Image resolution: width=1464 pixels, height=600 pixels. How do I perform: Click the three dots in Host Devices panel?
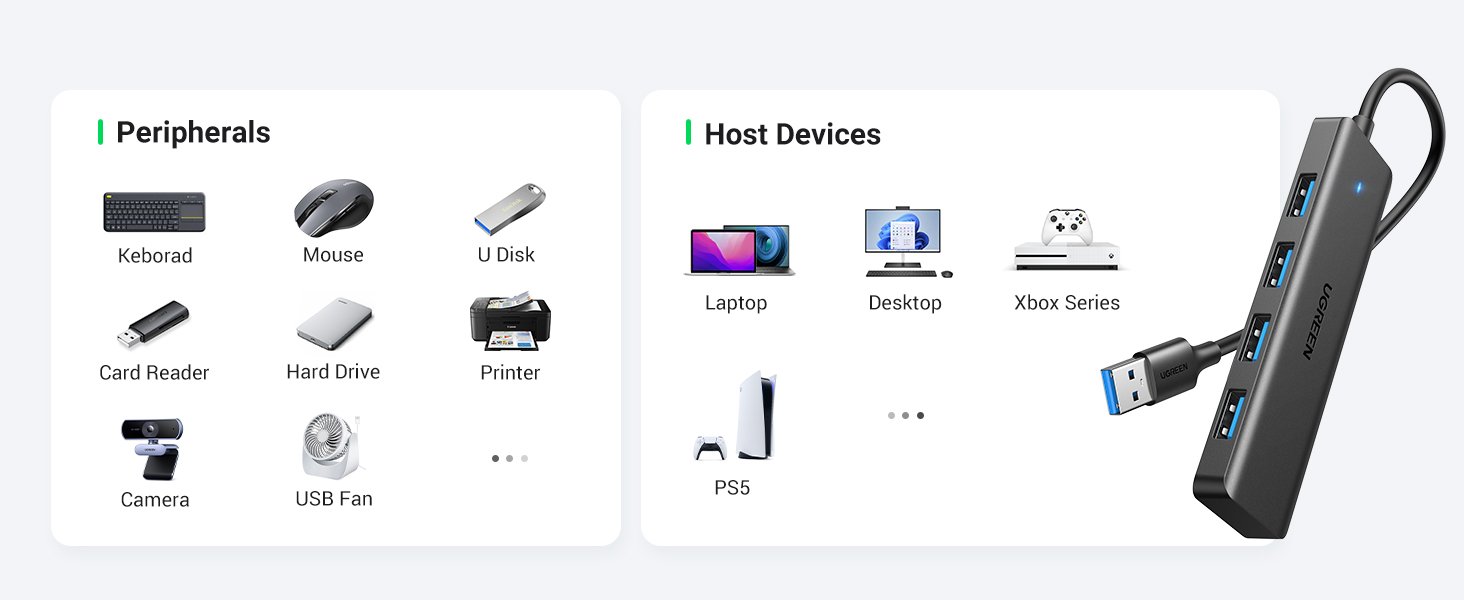906,415
